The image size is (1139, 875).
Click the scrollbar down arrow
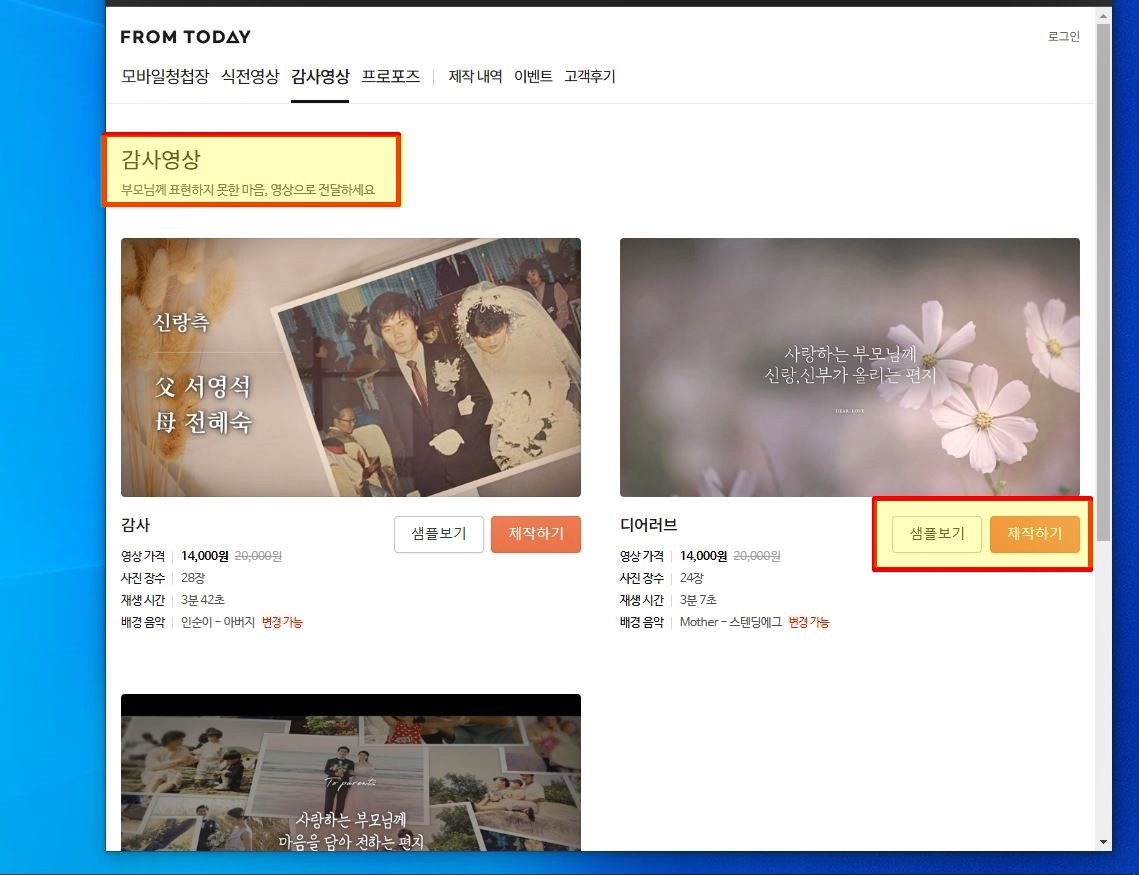tap(1103, 842)
